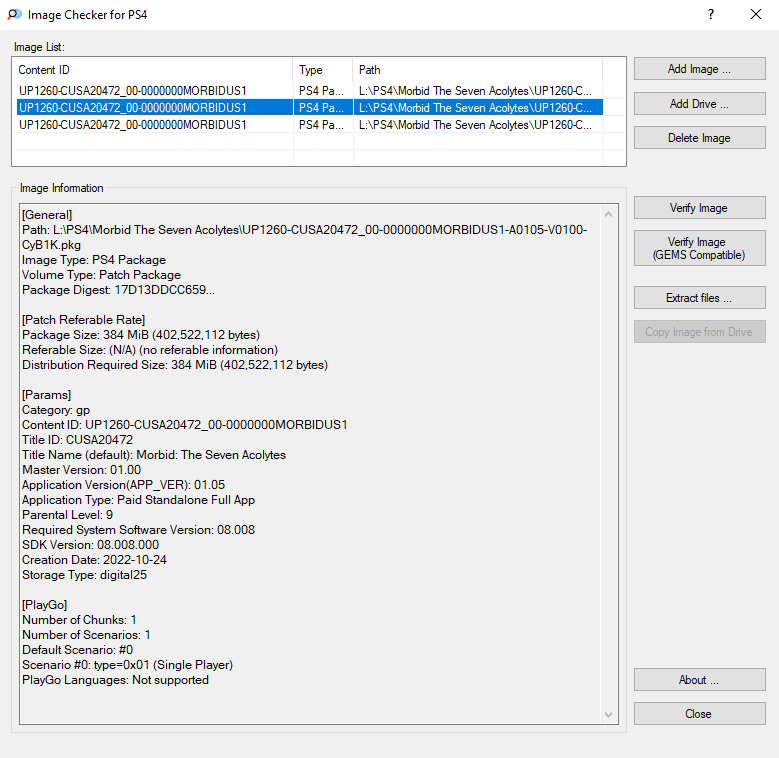The height and width of the screenshot is (758, 779).
Task: Click the Application Version(APP_VER) line
Action: pyautogui.click(x=123, y=485)
